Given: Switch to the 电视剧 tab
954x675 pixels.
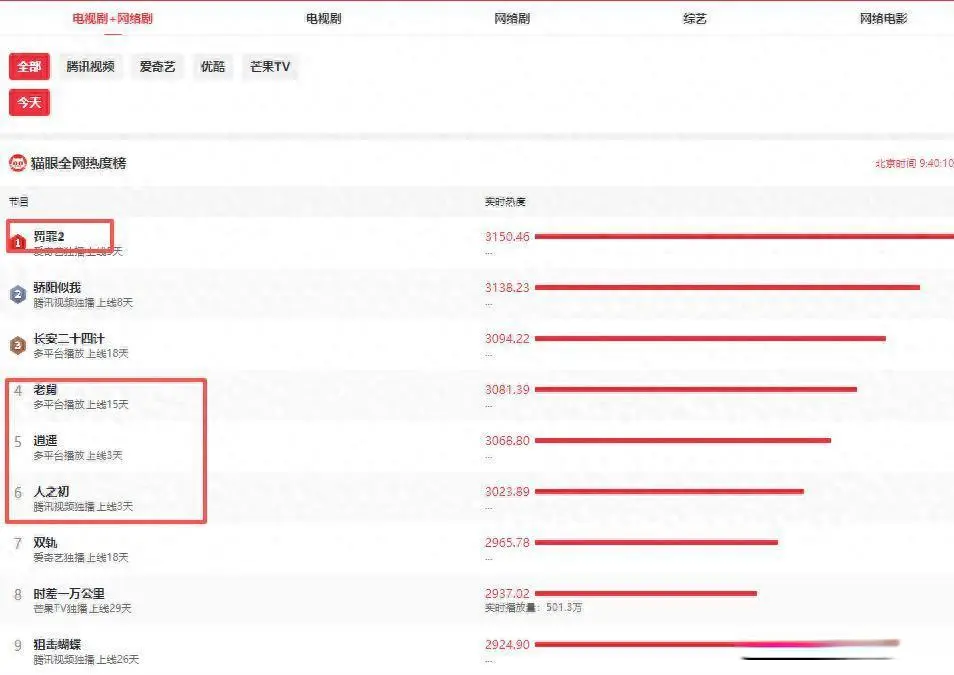Looking at the screenshot, I should pyautogui.click(x=324, y=18).
